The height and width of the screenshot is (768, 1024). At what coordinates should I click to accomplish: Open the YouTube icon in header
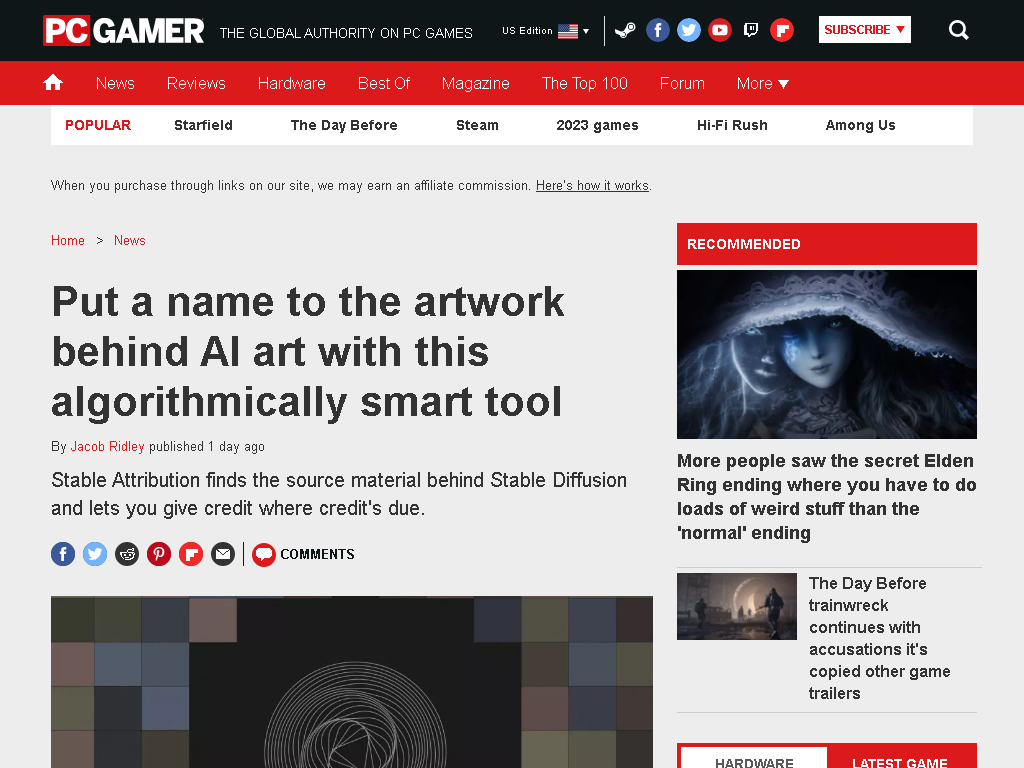(720, 30)
